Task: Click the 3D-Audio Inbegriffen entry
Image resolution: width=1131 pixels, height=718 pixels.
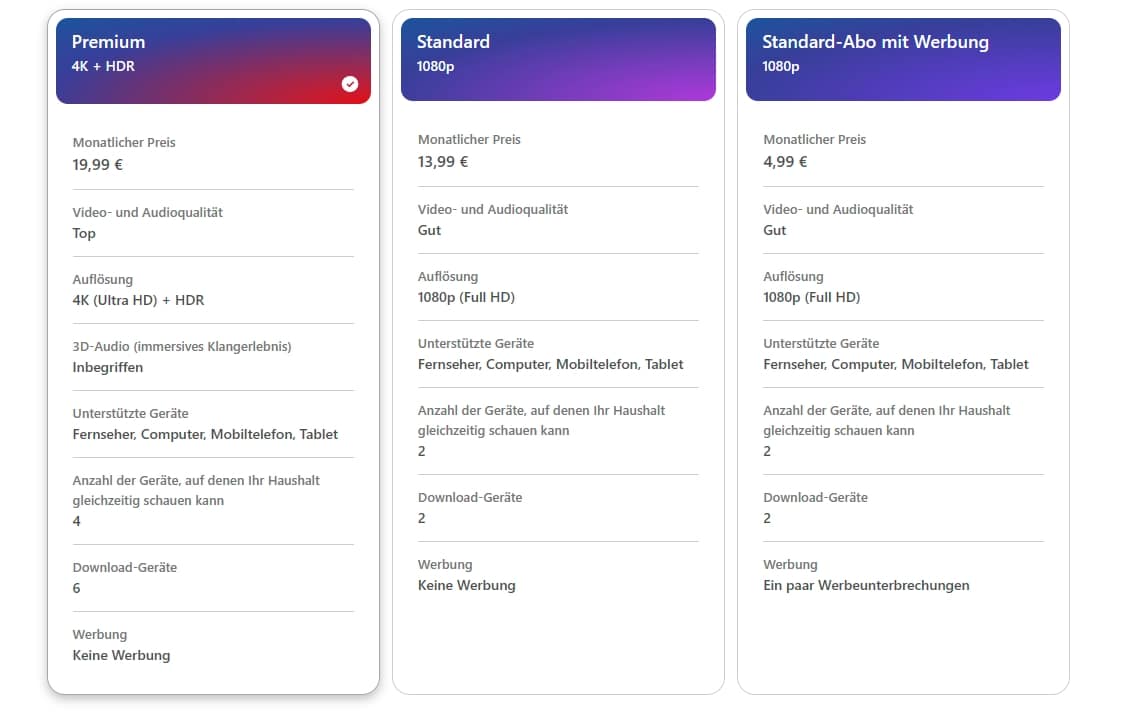Action: [x=108, y=367]
